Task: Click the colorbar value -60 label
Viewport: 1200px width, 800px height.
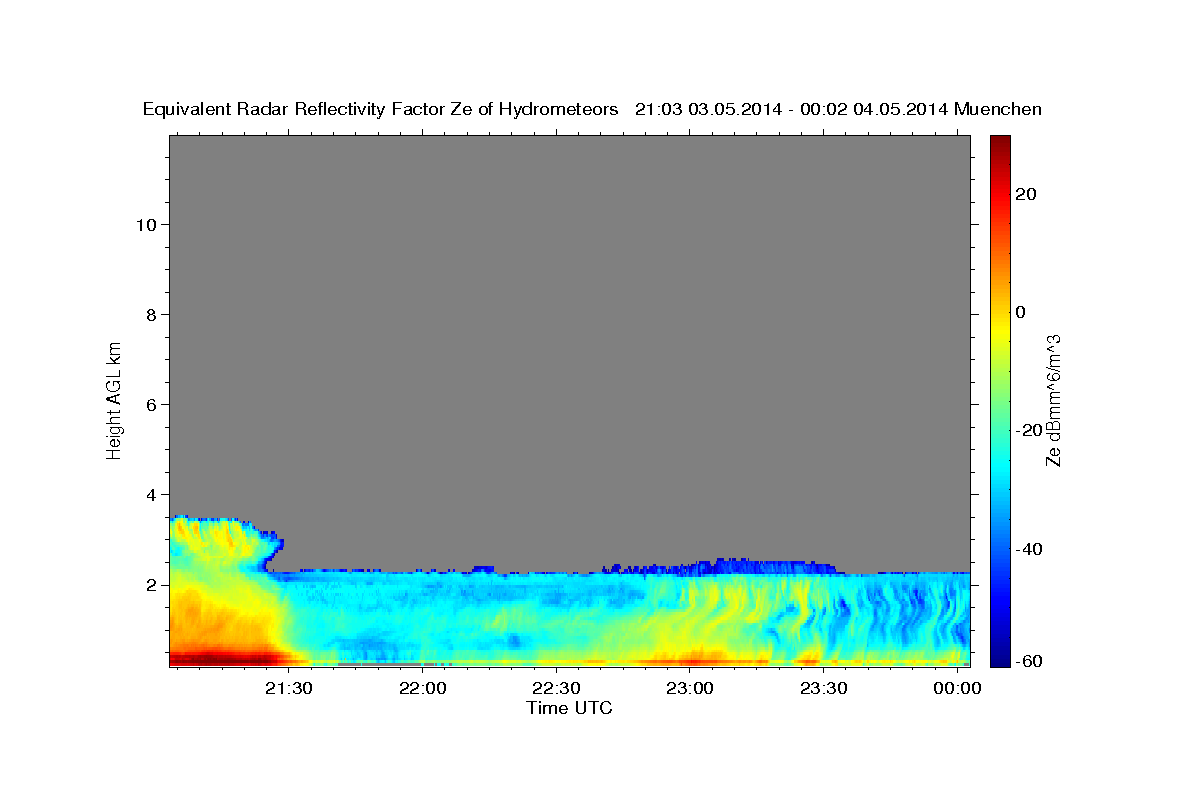Action: point(1028,661)
